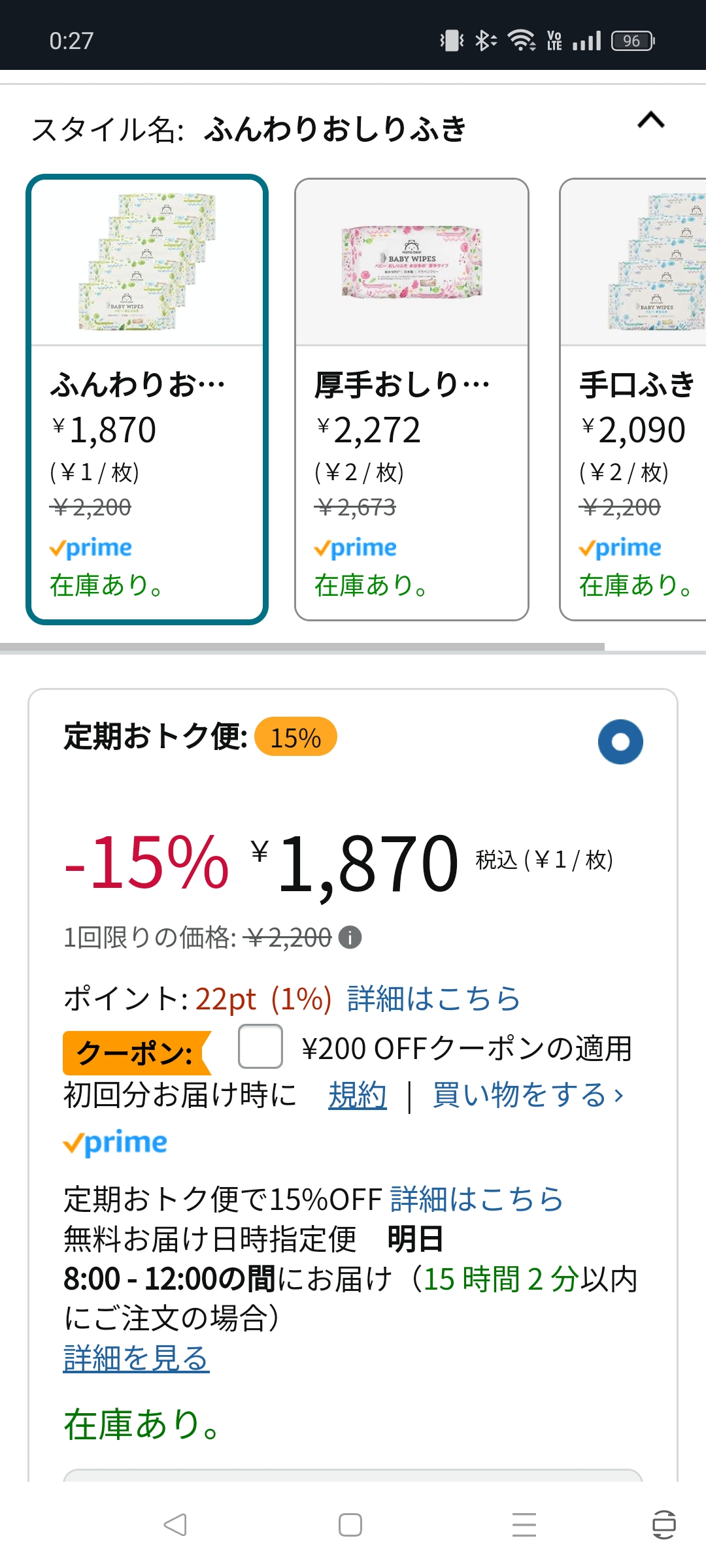This screenshot has height=1568, width=706.
Task: Select the ふんわりおしりふき style card
Action: click(x=147, y=399)
